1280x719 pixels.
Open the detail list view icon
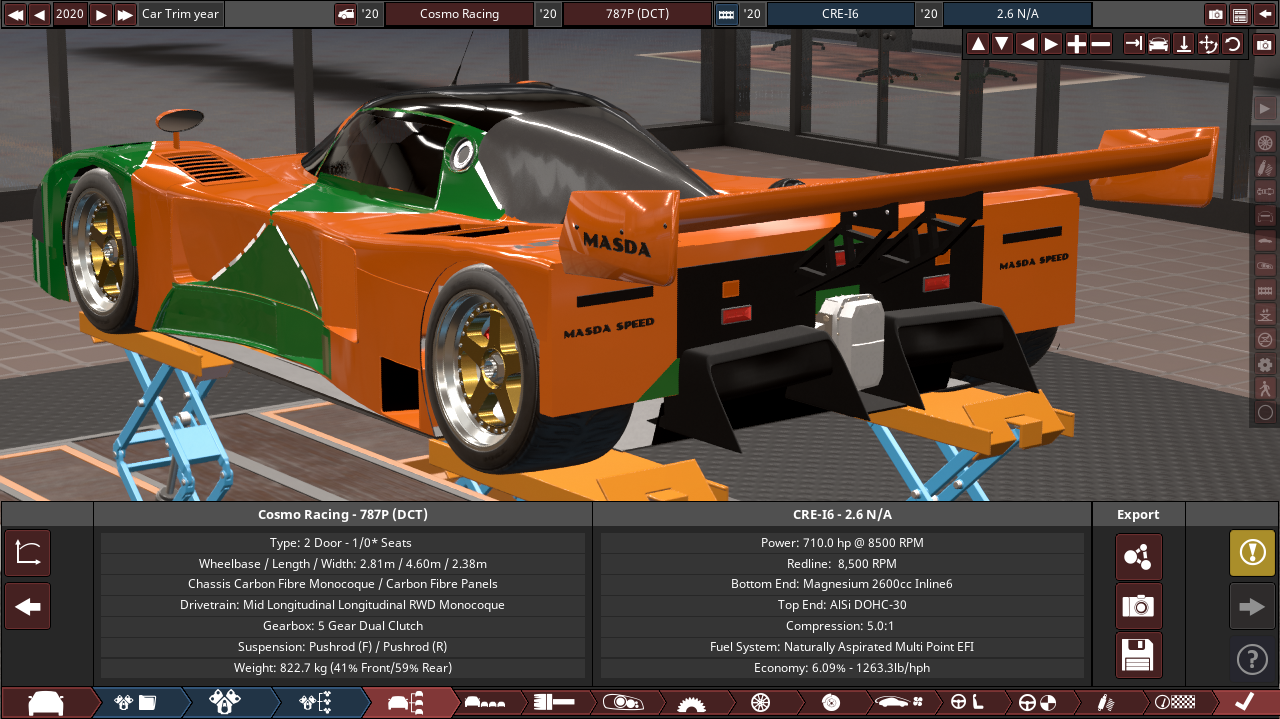[1240, 14]
